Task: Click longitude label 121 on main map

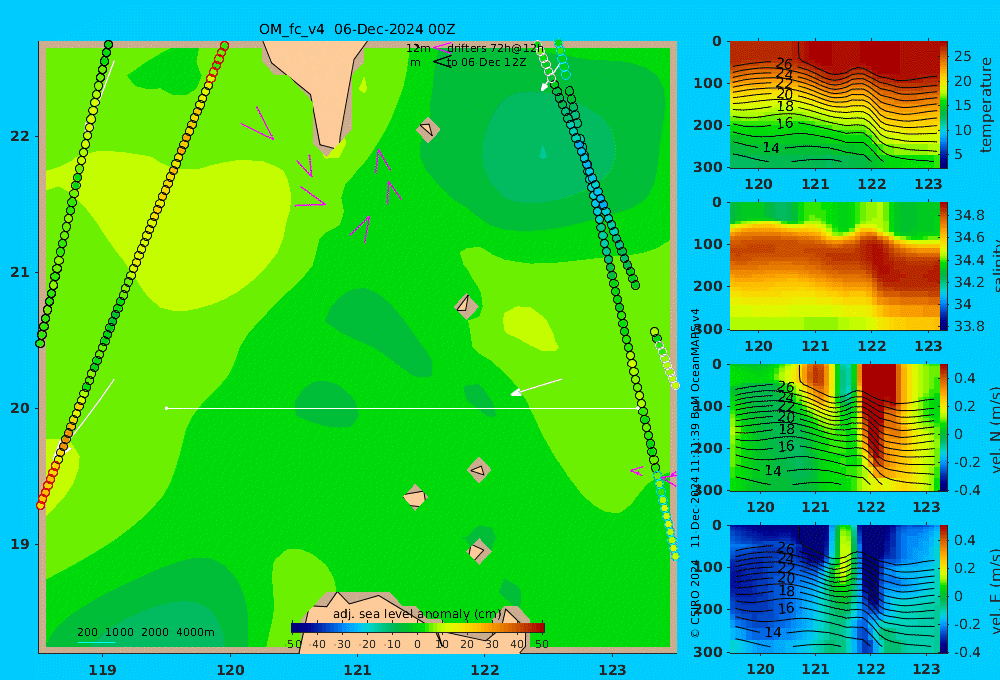Action: tap(358, 670)
